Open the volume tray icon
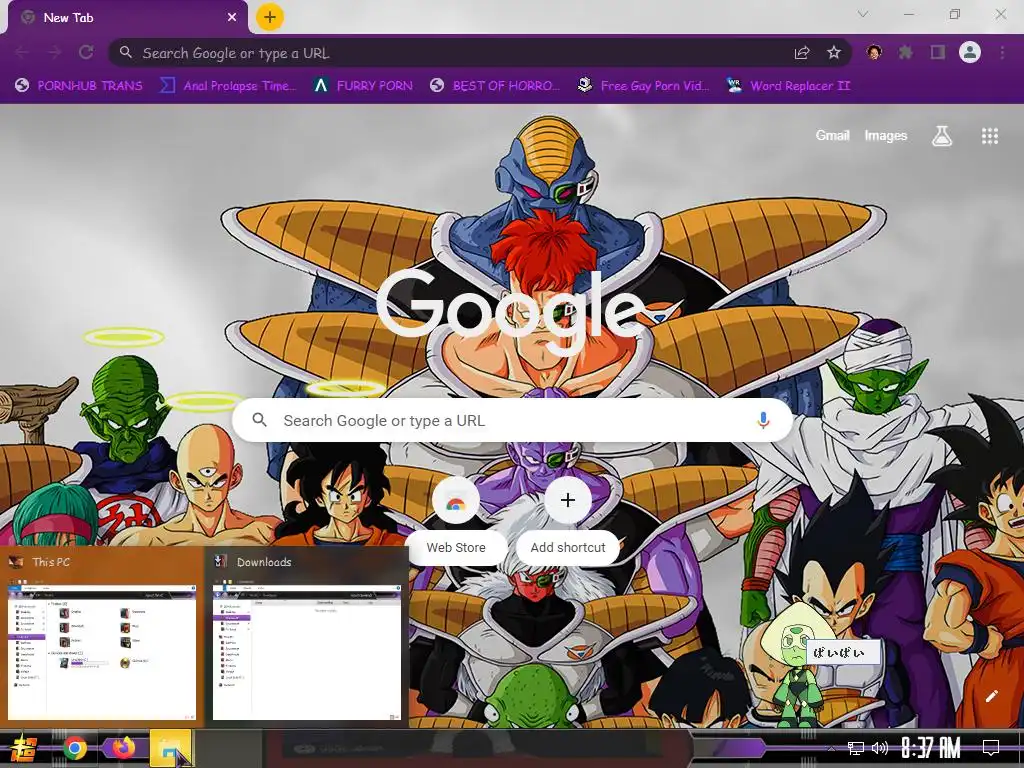The height and width of the screenshot is (768, 1024). pos(880,748)
